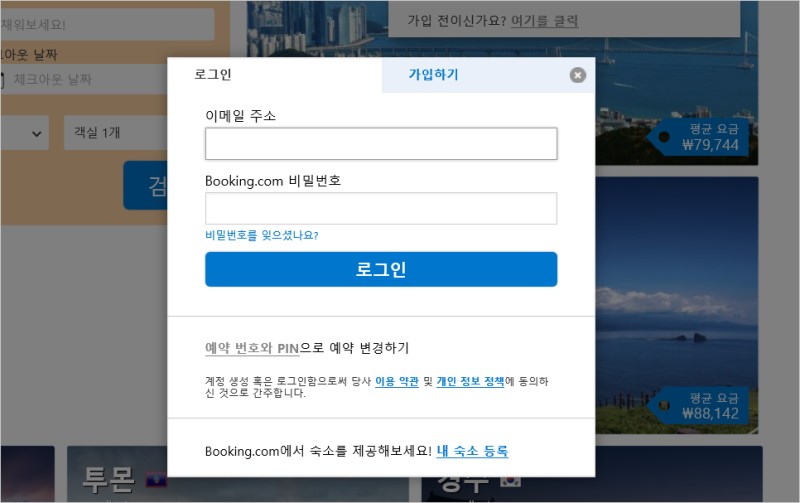Click the blue 로그인 button
Image resolution: width=800 pixels, height=503 pixels.
(381, 269)
